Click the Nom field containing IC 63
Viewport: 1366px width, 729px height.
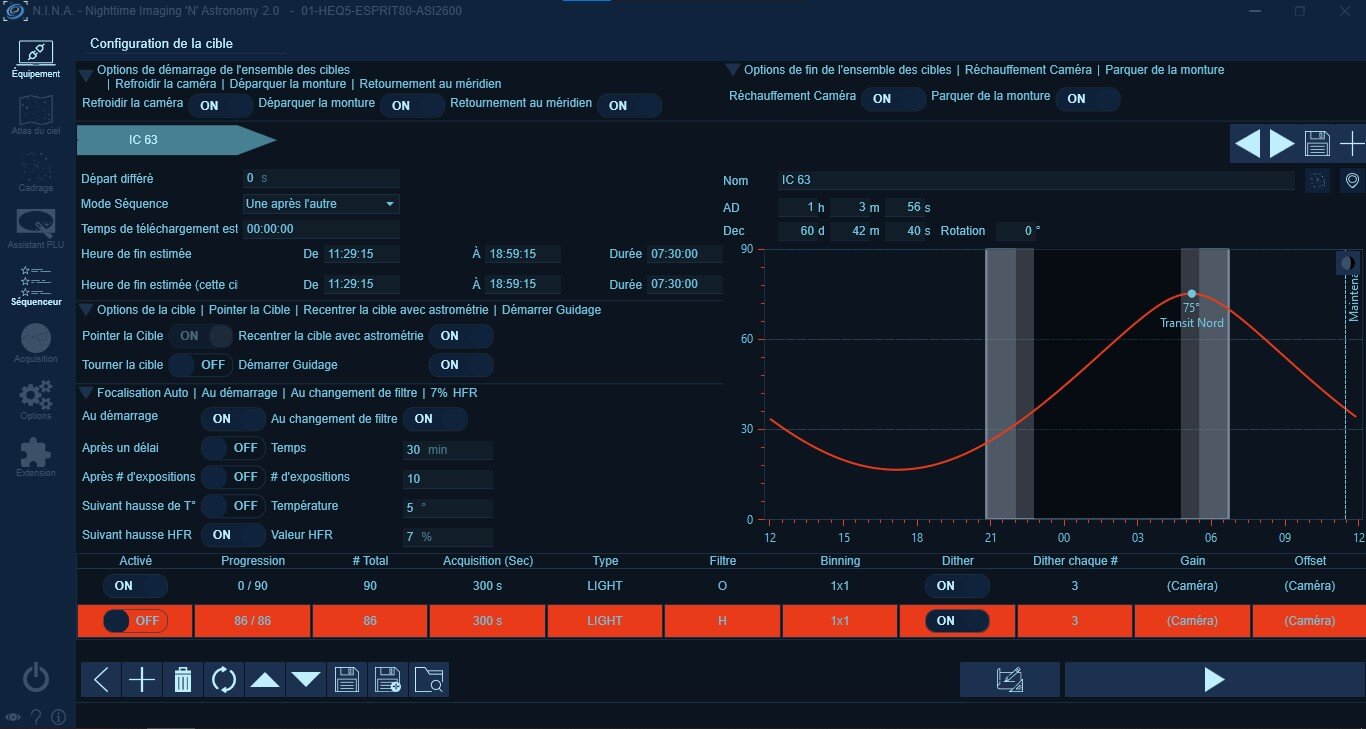coord(1038,180)
